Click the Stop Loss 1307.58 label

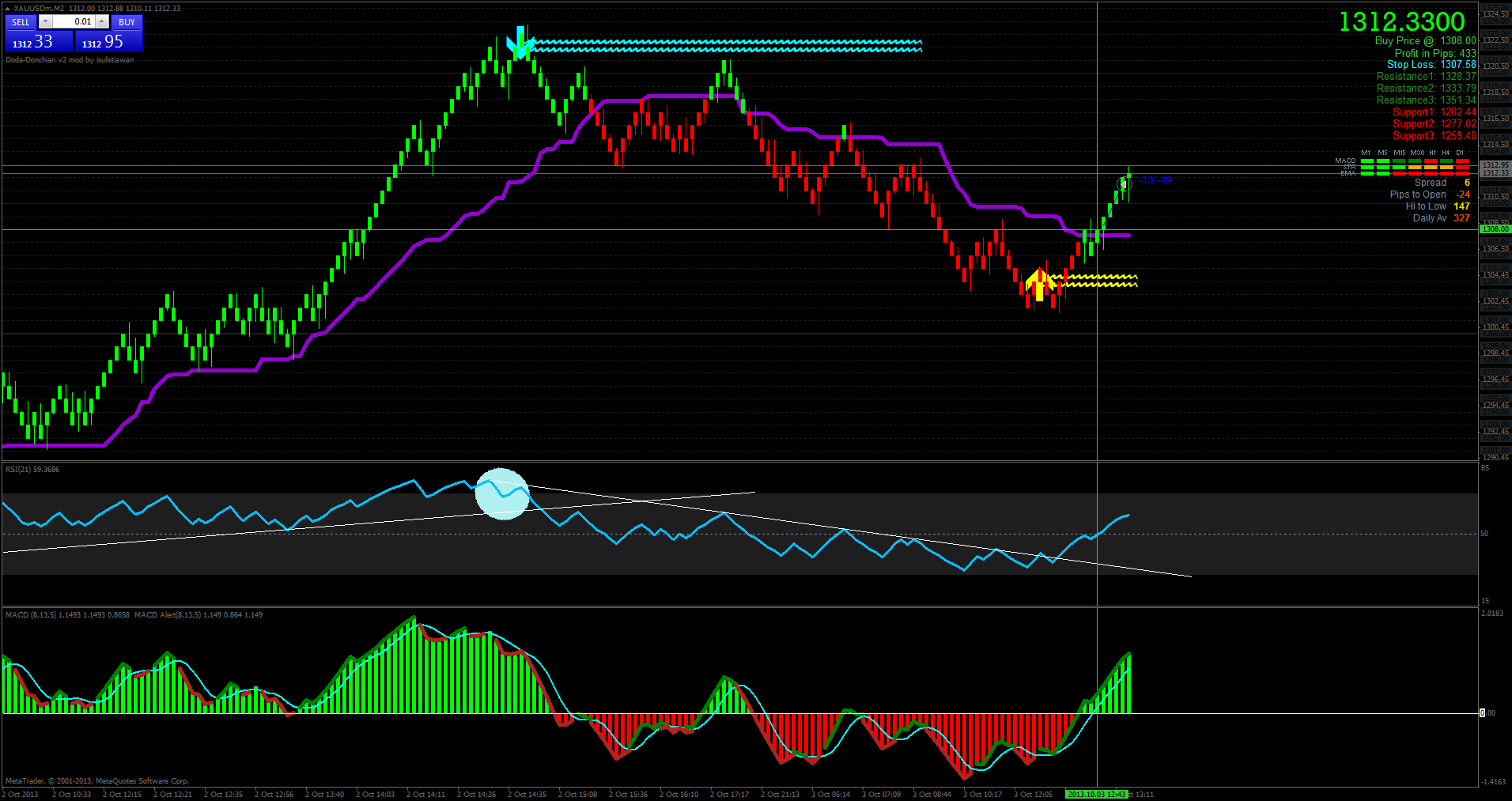pyautogui.click(x=1431, y=65)
